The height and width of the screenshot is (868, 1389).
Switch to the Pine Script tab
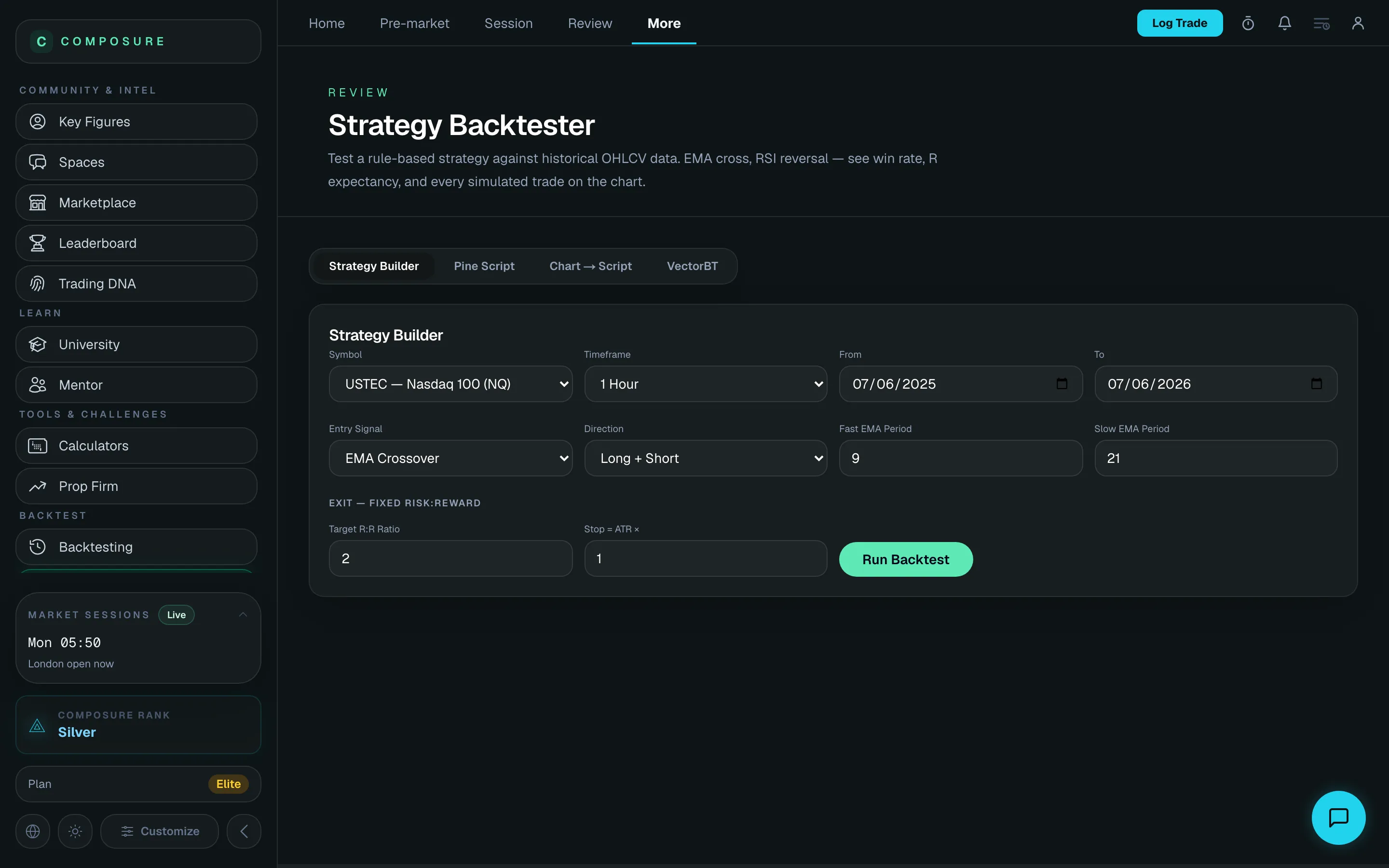484,266
